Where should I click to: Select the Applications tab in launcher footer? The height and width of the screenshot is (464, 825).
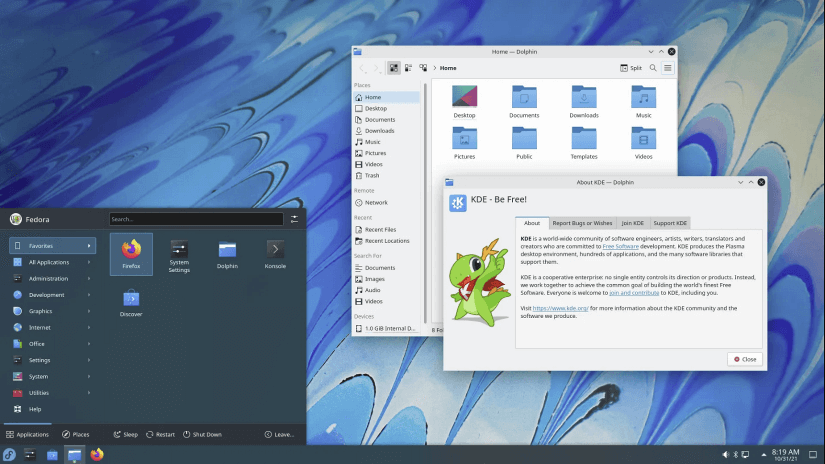(x=27, y=435)
